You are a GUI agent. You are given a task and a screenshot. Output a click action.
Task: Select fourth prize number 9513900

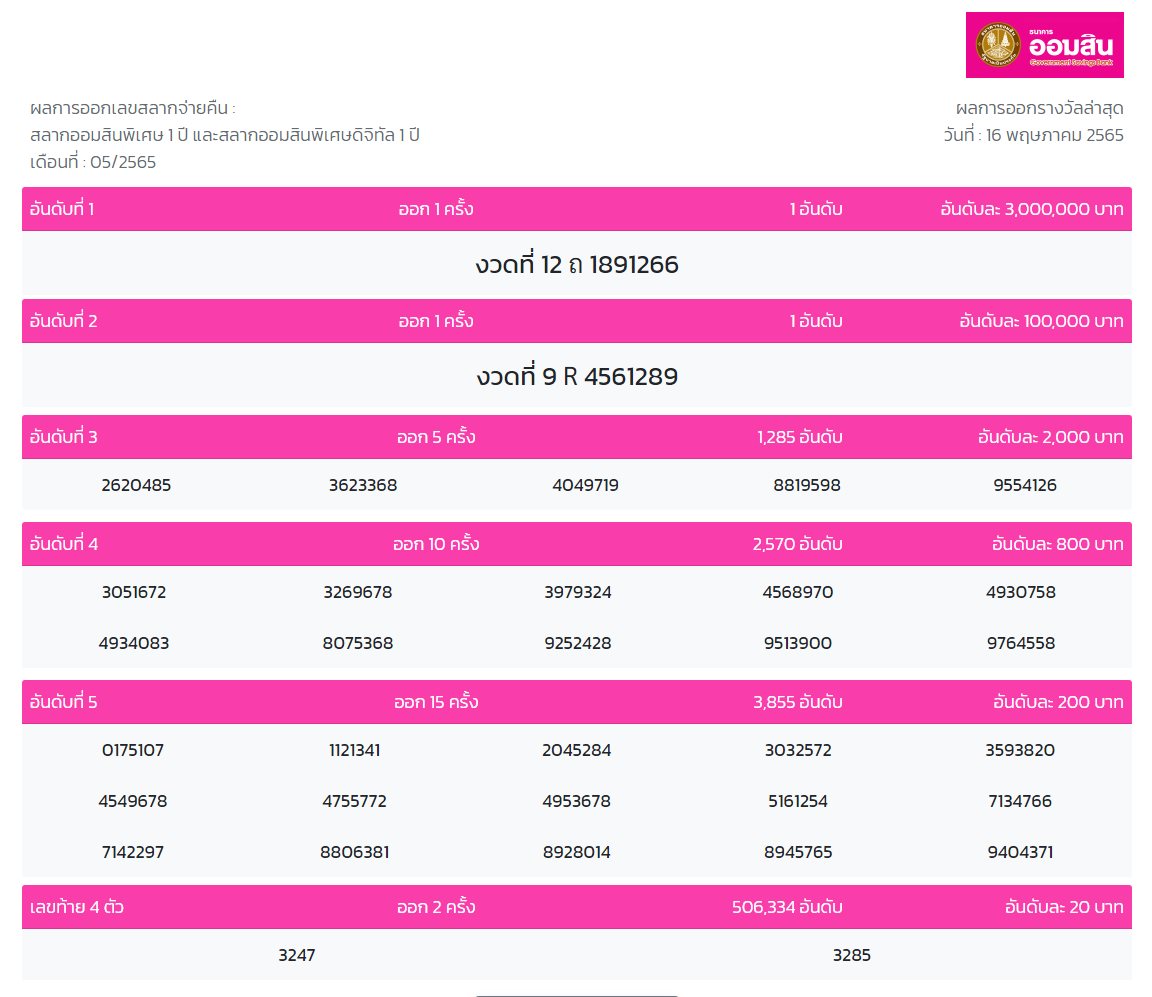pyautogui.click(x=798, y=644)
